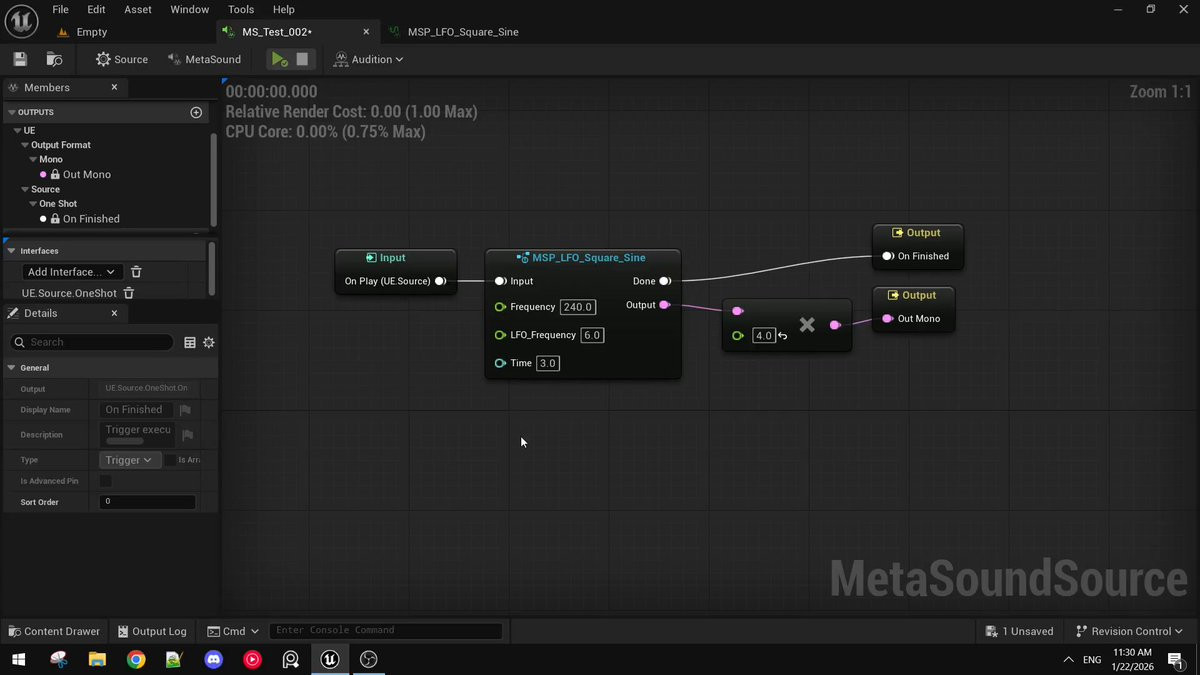Select the MSP_LFO_Square_Sine node title
1200x675 pixels.
589,258
